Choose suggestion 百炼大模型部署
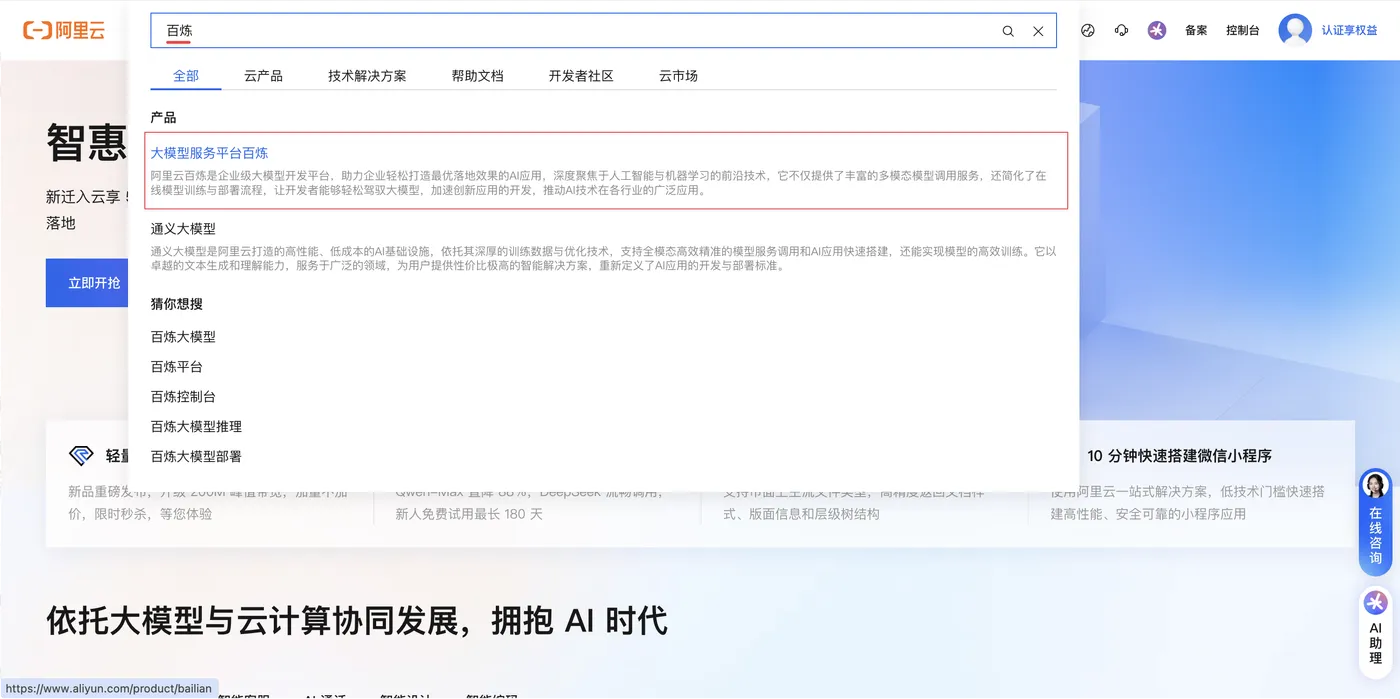This screenshot has width=1400, height=699. click(196, 456)
